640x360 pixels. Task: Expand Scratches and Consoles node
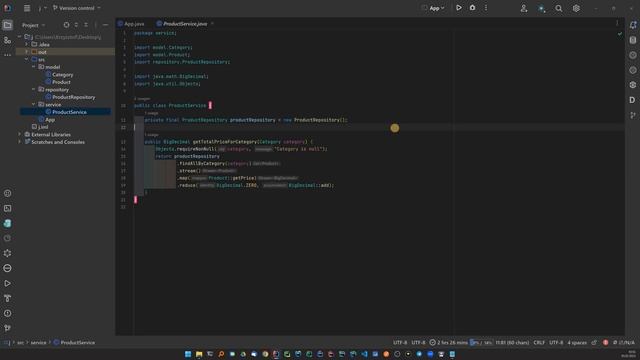tap(20, 142)
